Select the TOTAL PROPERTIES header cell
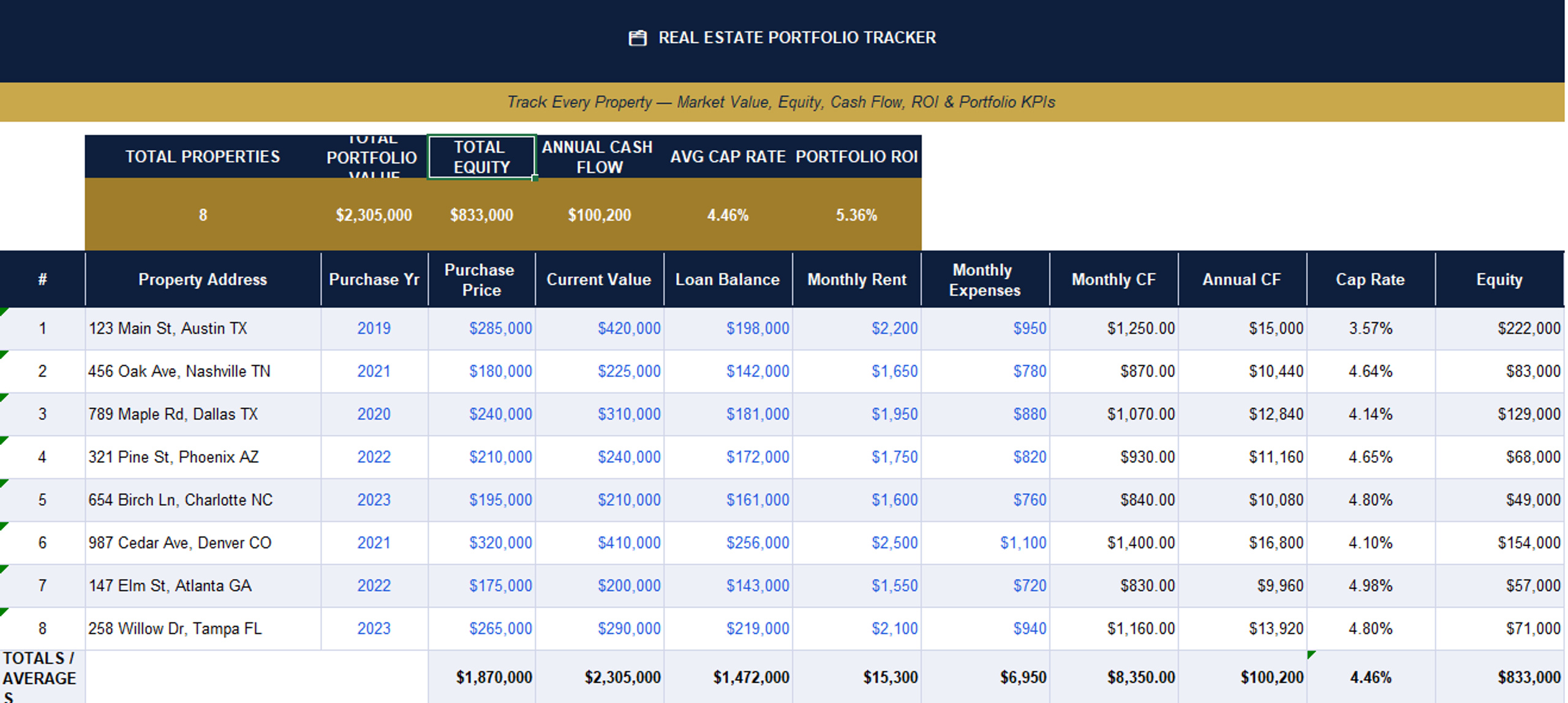Viewport: 1568px width, 703px height. pos(203,157)
